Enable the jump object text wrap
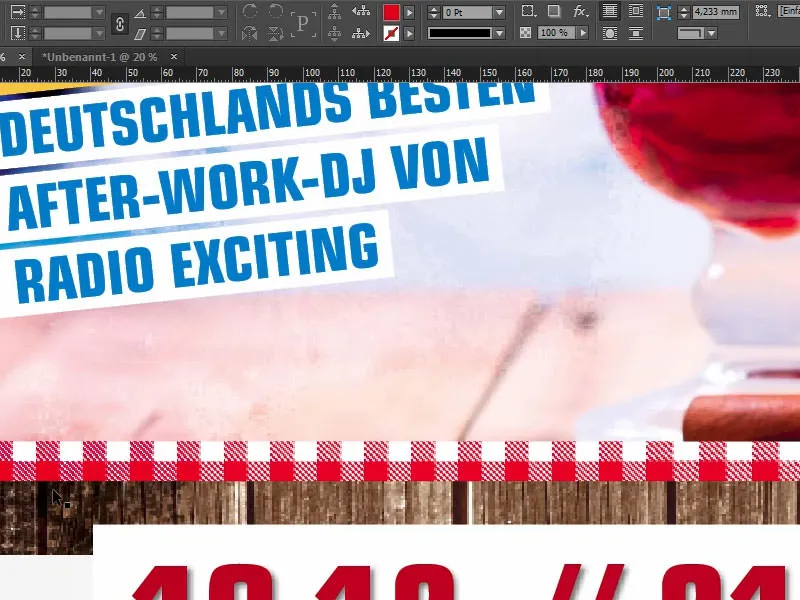The height and width of the screenshot is (600, 800). [x=636, y=34]
